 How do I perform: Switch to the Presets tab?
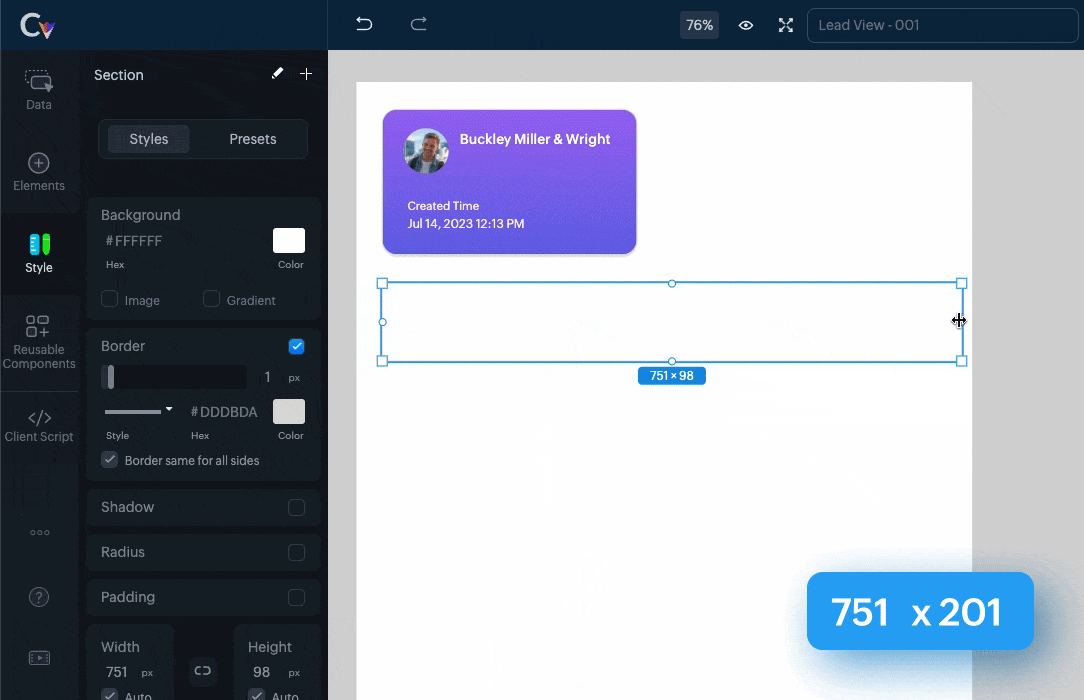[x=252, y=139]
